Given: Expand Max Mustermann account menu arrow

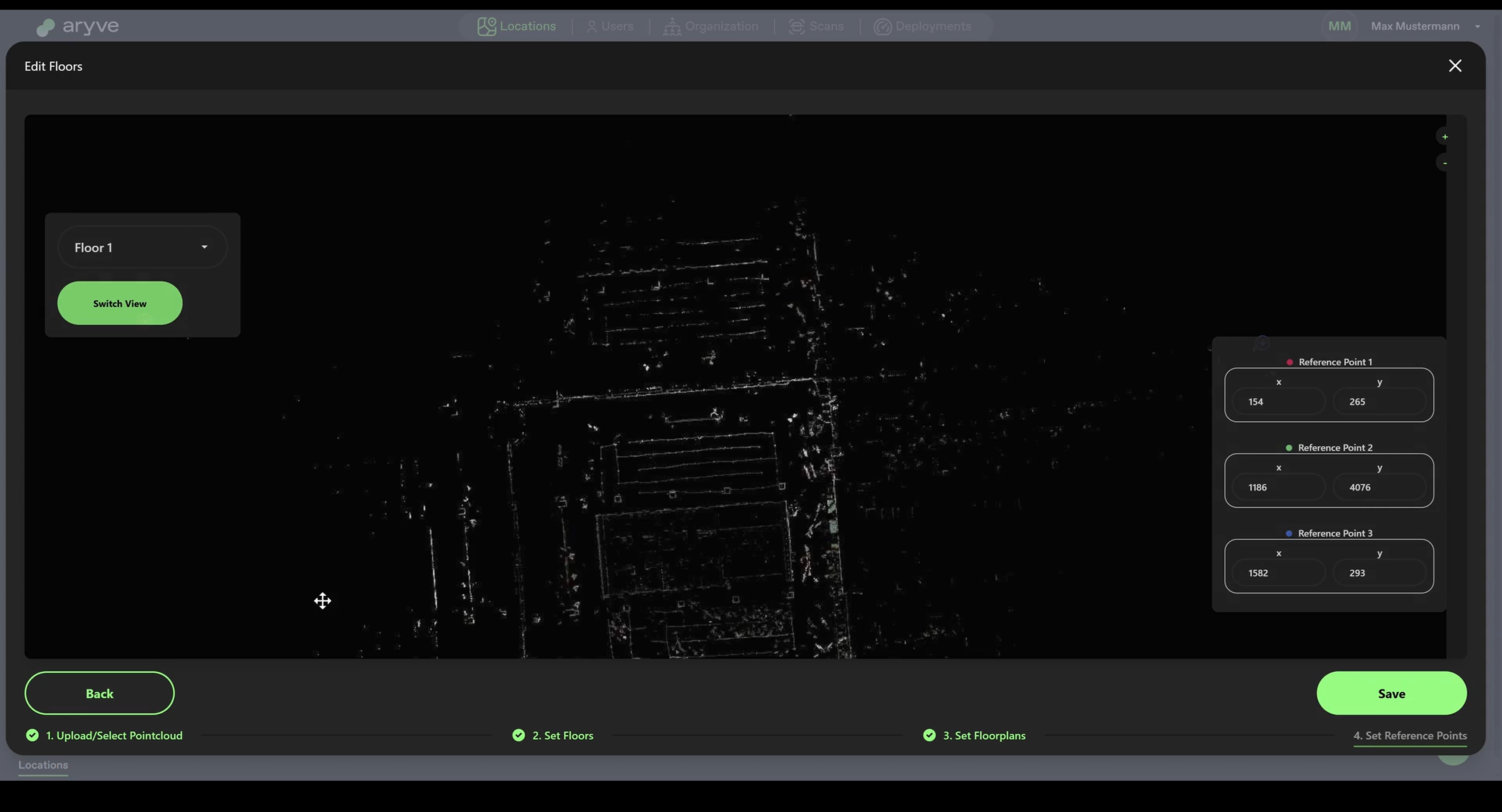Looking at the screenshot, I should [1477, 26].
